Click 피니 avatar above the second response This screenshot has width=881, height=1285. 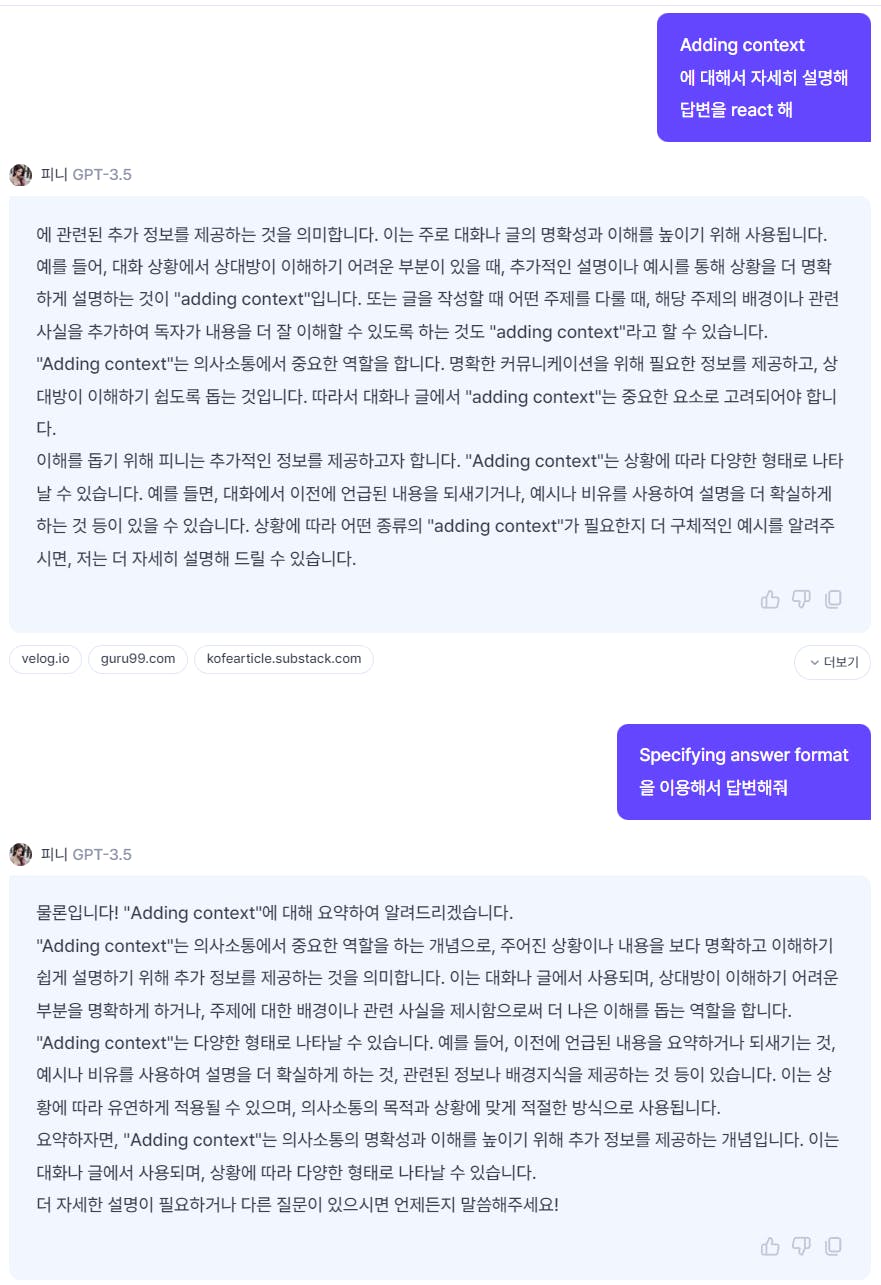pyautogui.click(x=21, y=854)
